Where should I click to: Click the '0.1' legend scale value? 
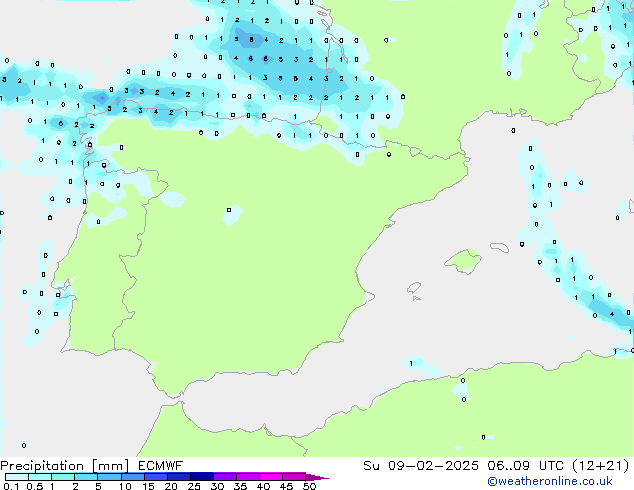click(11, 486)
